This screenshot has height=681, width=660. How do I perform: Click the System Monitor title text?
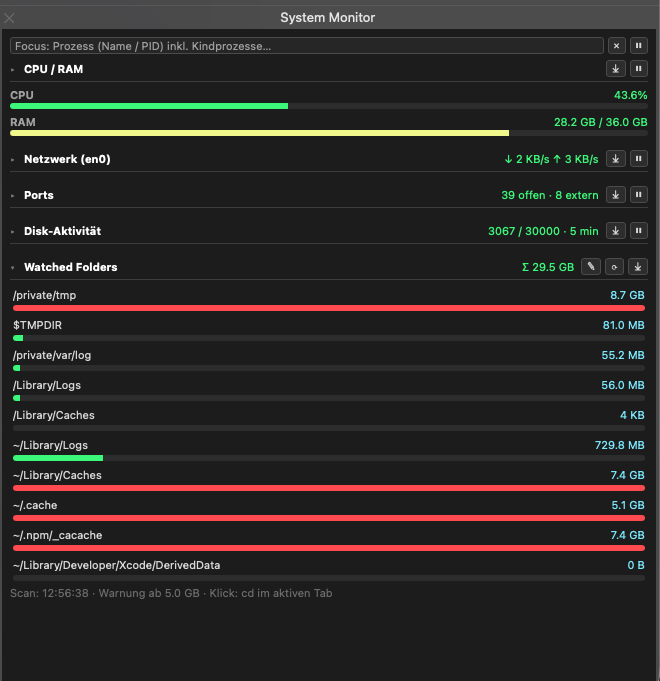coord(327,17)
